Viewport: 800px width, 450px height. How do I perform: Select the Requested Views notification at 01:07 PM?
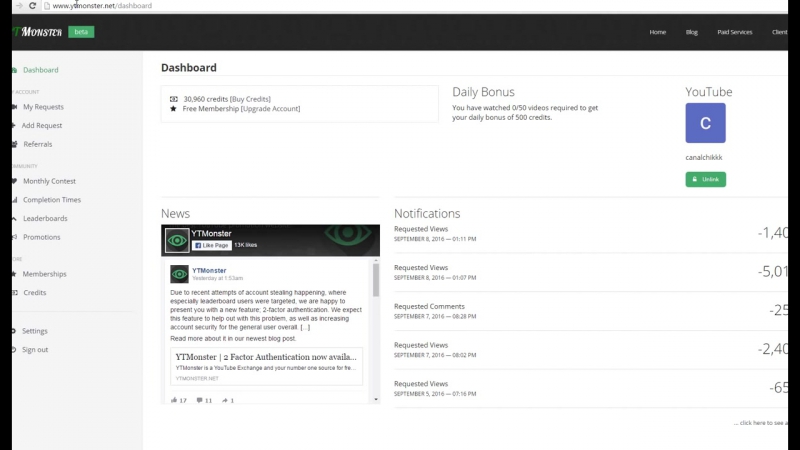(x=590, y=272)
